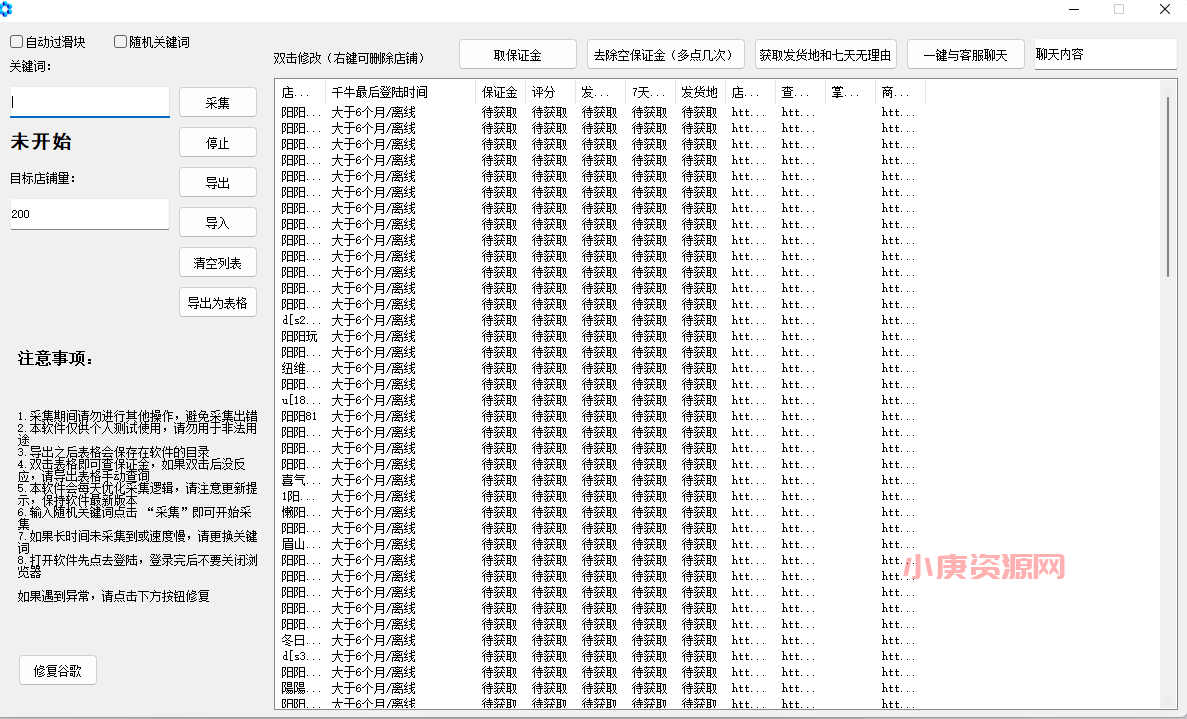Viewport: 1187px width, 719px height.
Task: Click inside the 关键词 input field
Action: click(x=90, y=101)
